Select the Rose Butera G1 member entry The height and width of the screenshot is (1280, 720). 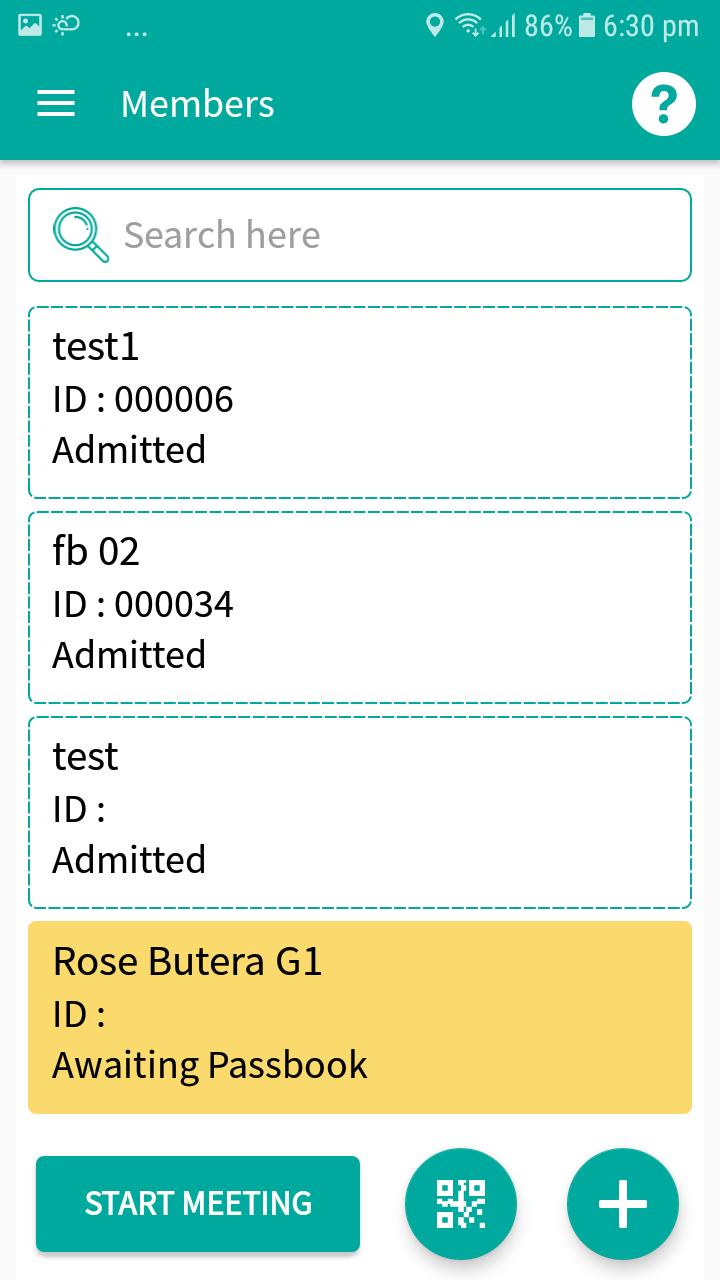[360, 1017]
